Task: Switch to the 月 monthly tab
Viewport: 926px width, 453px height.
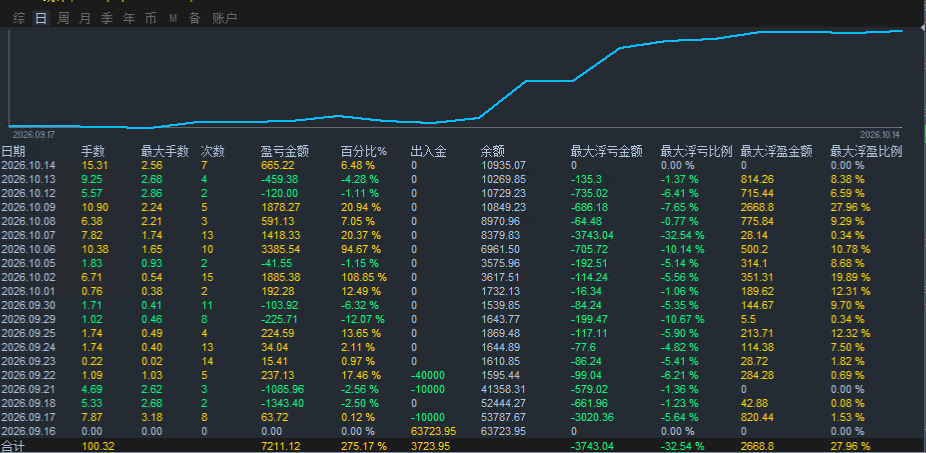Action: pos(85,18)
